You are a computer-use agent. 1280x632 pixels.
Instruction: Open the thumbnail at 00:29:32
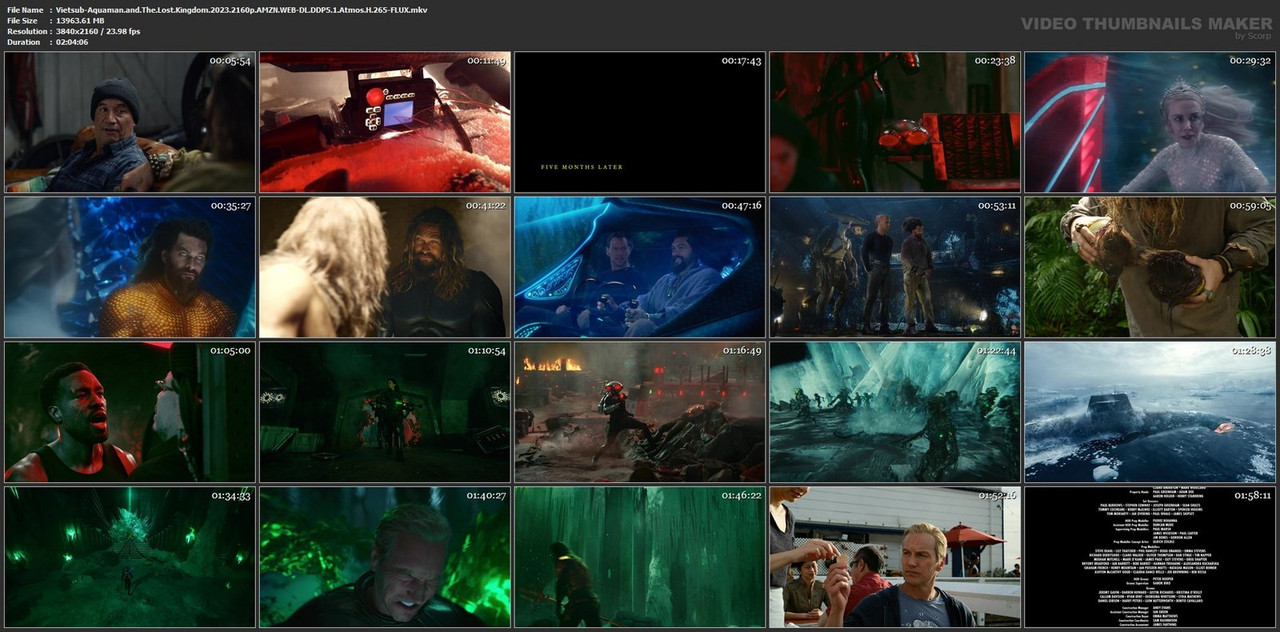pyautogui.click(x=1150, y=122)
